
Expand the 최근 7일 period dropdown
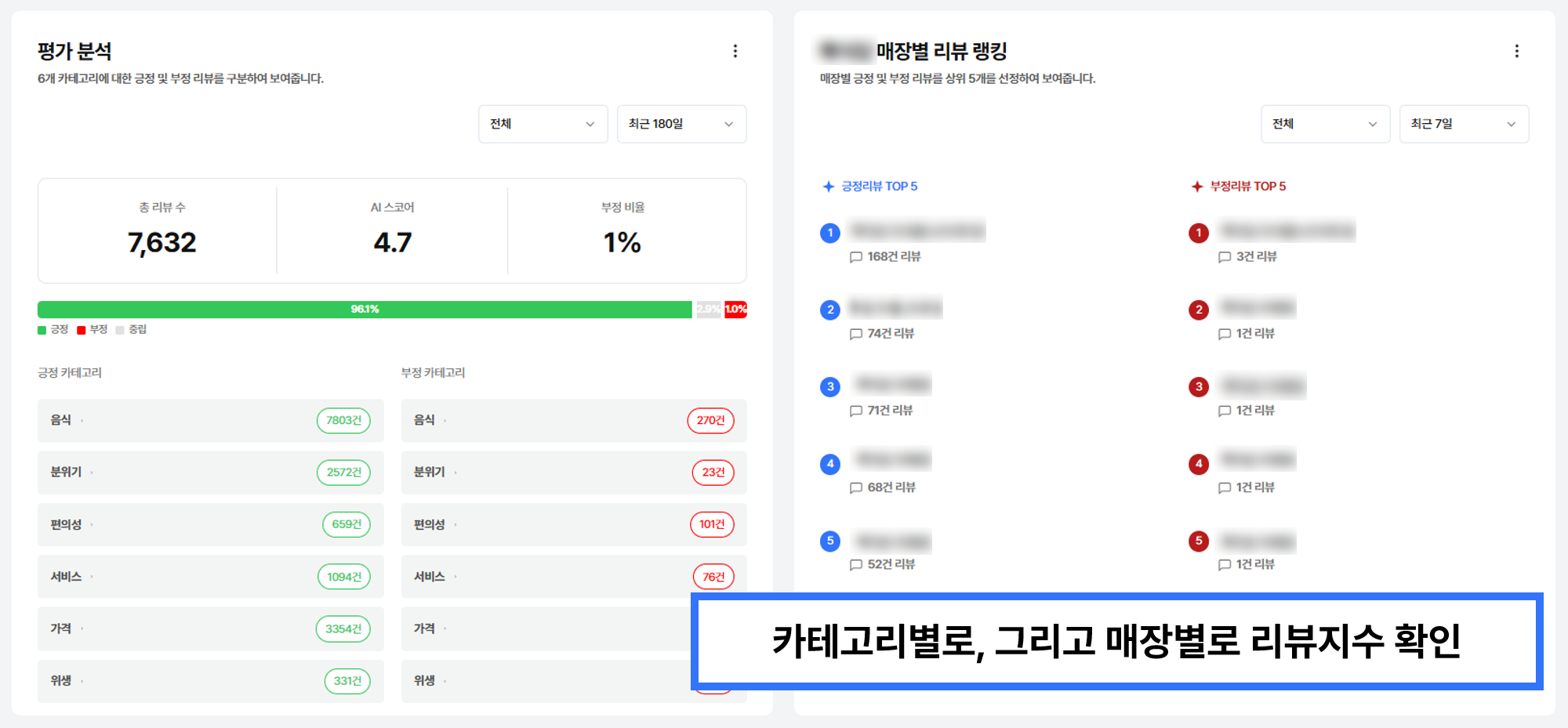[x=1464, y=124]
